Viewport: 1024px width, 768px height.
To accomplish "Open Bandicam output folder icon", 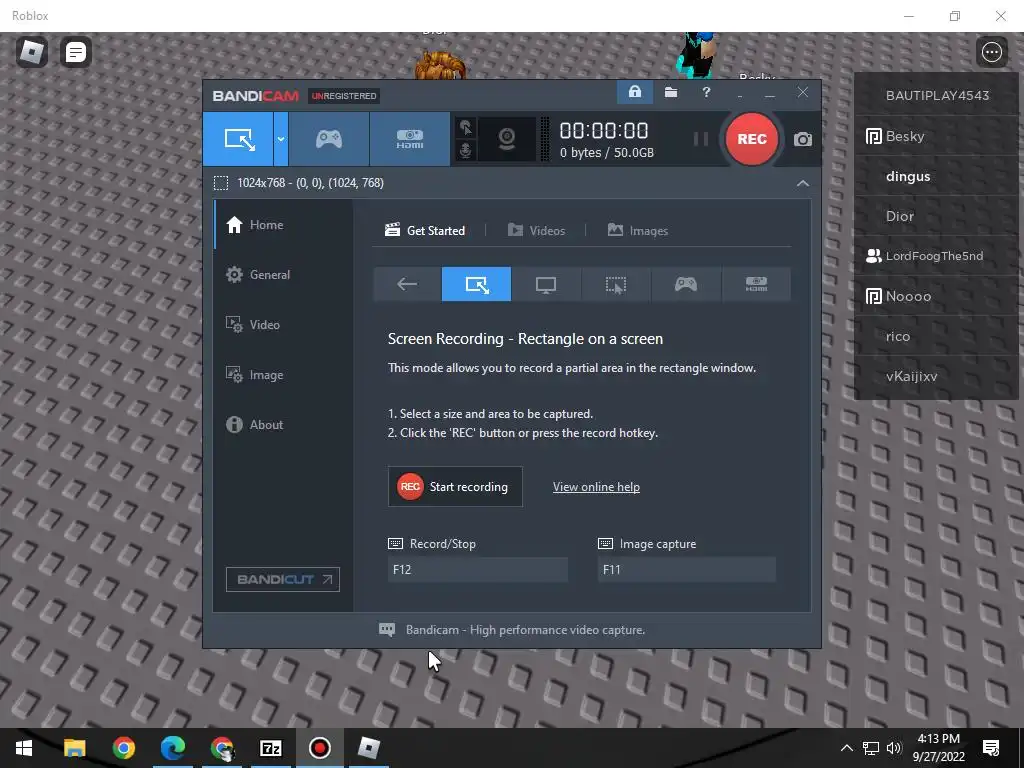I will tap(671, 92).
